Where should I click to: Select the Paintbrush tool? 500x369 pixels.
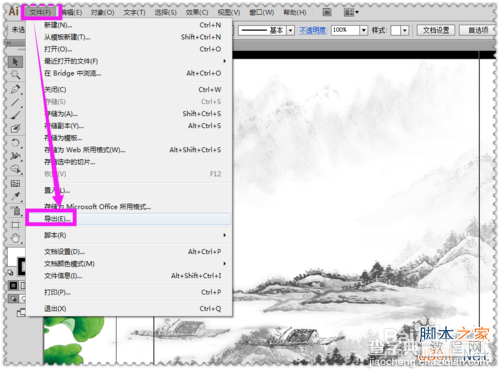pos(15,115)
